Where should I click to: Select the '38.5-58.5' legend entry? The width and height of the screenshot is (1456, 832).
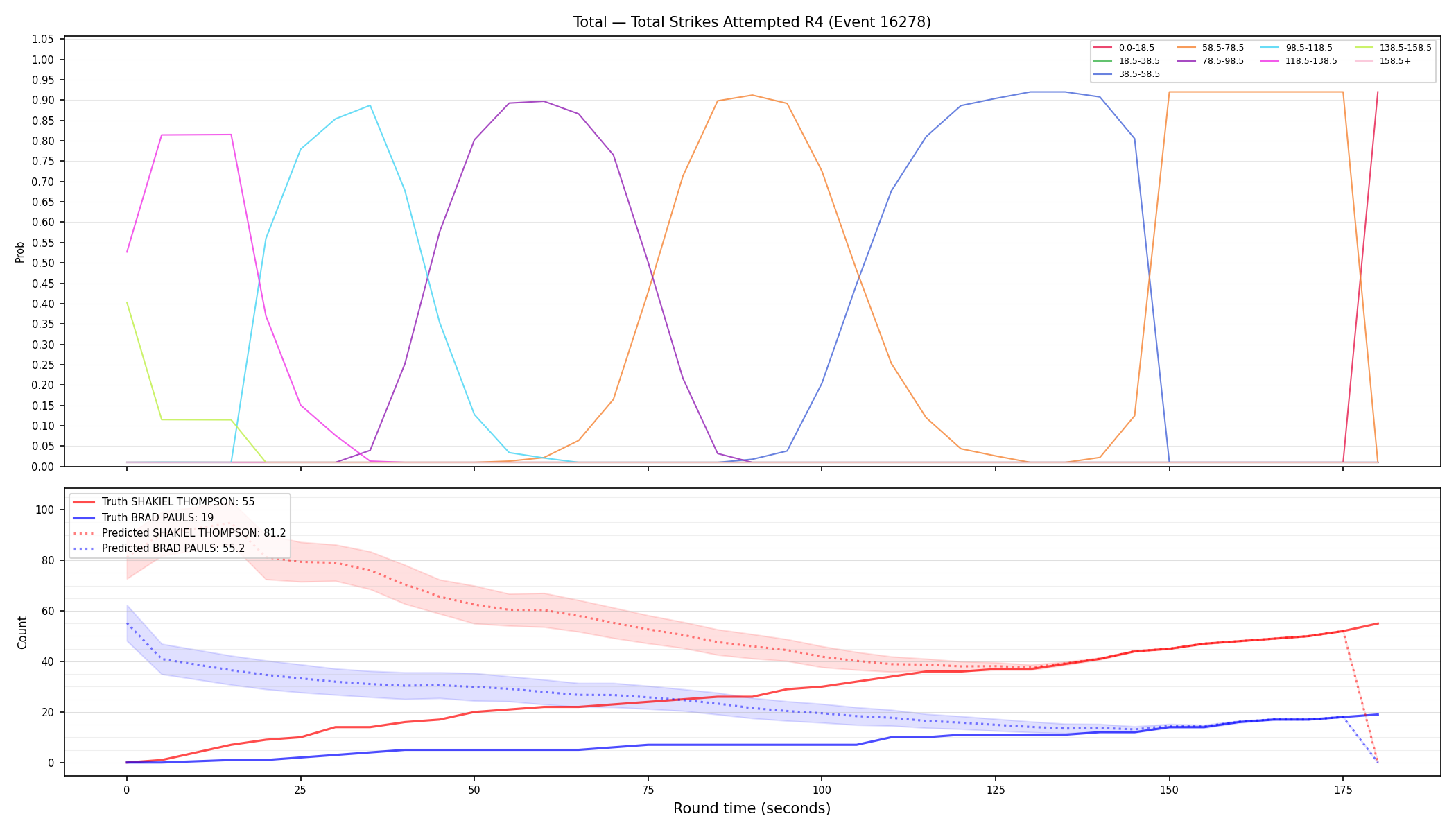click(1127, 74)
